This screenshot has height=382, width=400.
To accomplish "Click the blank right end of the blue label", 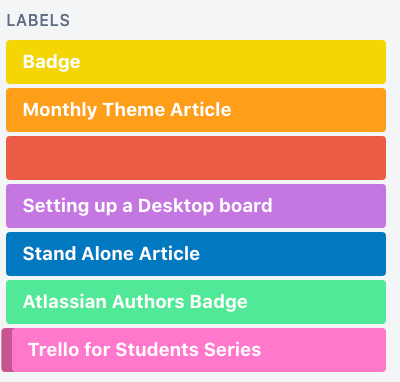I will coord(293,254).
